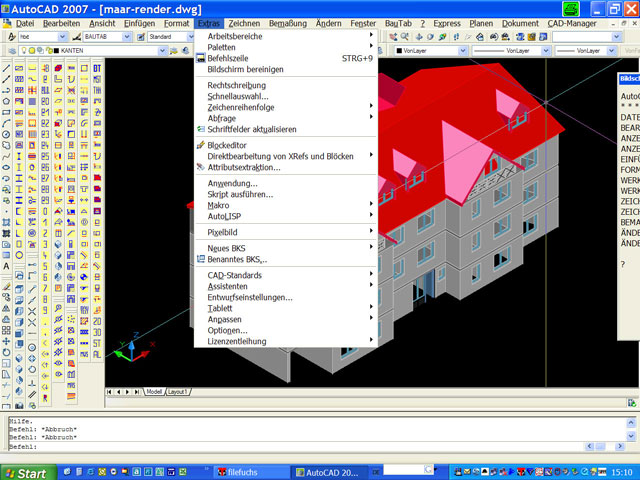Expand the Arbeitsbereiche submenu
Screen dimensions: 640x480
[285, 36]
